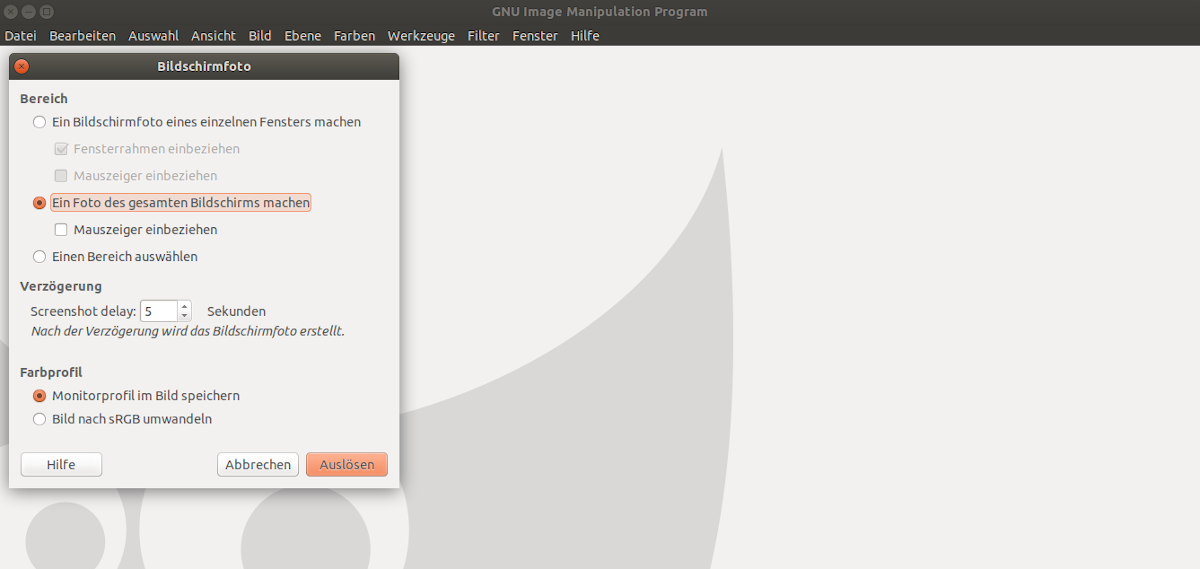Image resolution: width=1200 pixels, height=569 pixels.
Task: Decrease screenshot delay with the down arrow
Action: [x=184, y=316]
